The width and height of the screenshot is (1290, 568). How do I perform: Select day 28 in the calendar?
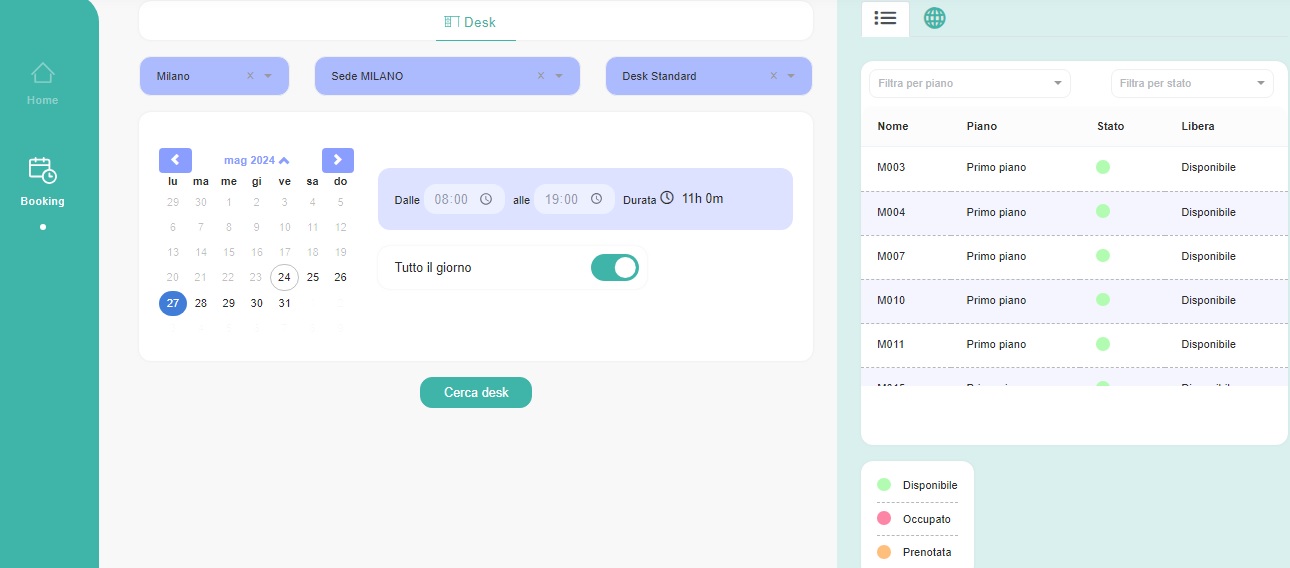[x=201, y=304]
